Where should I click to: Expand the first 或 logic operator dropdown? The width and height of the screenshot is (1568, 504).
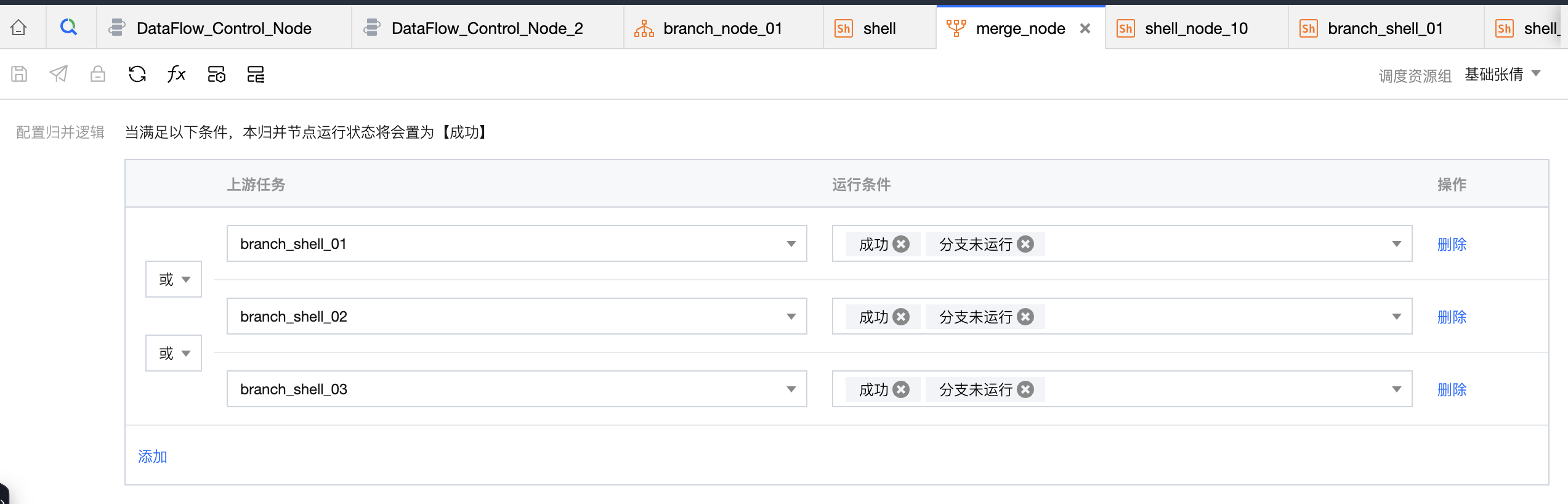pos(174,280)
